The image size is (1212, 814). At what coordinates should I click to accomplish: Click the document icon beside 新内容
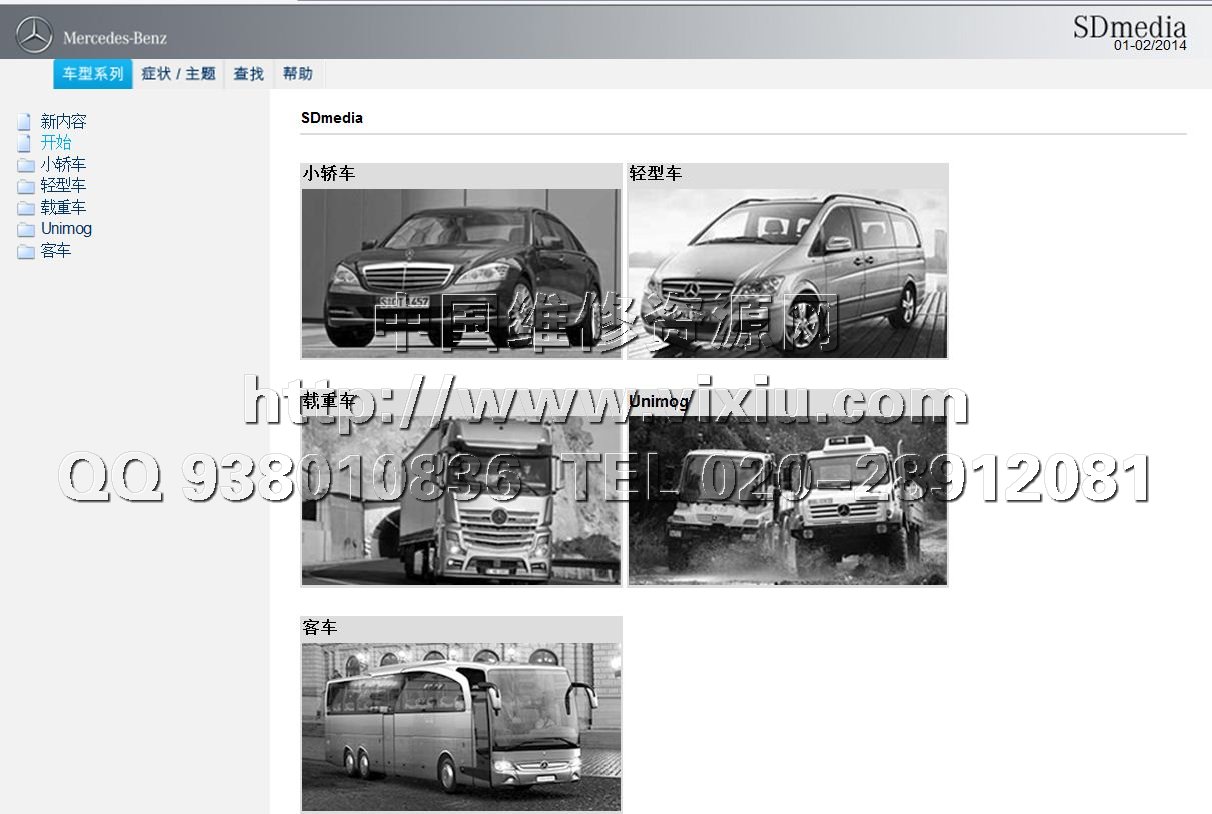pyautogui.click(x=25, y=122)
